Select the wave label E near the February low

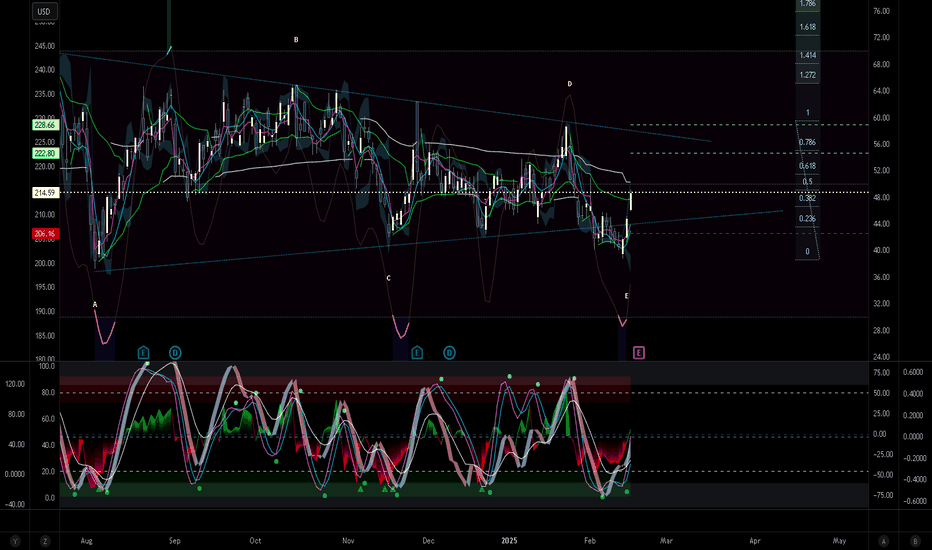click(x=626, y=296)
